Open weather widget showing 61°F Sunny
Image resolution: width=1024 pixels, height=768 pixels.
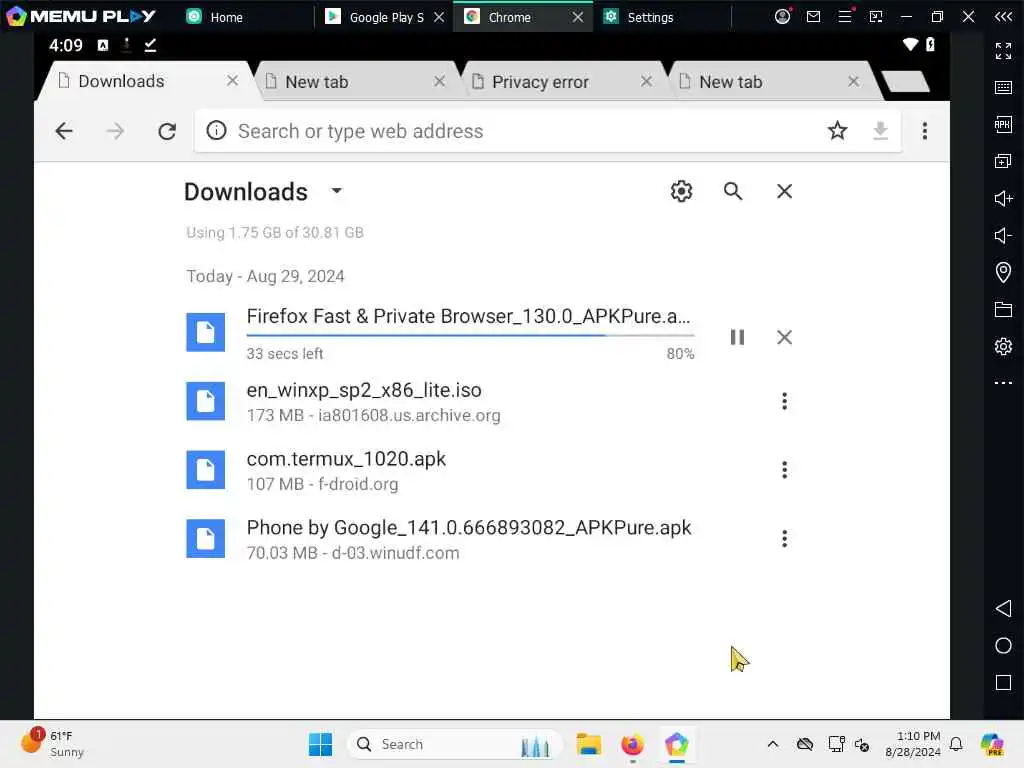click(x=52, y=744)
